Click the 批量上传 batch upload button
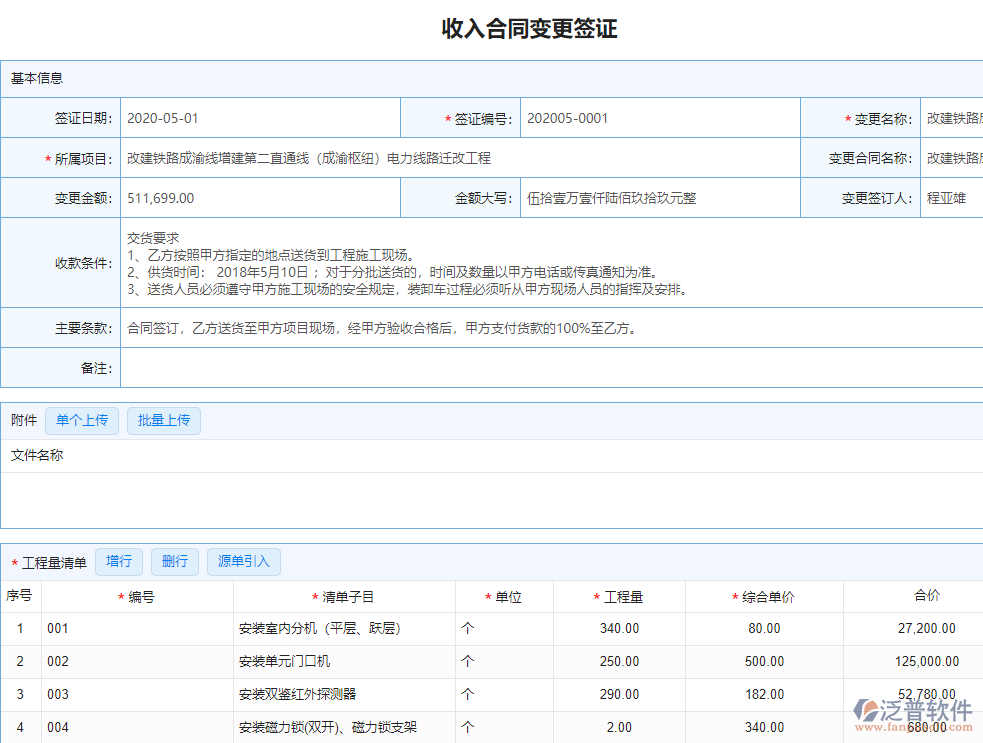983x743 pixels. click(x=164, y=420)
